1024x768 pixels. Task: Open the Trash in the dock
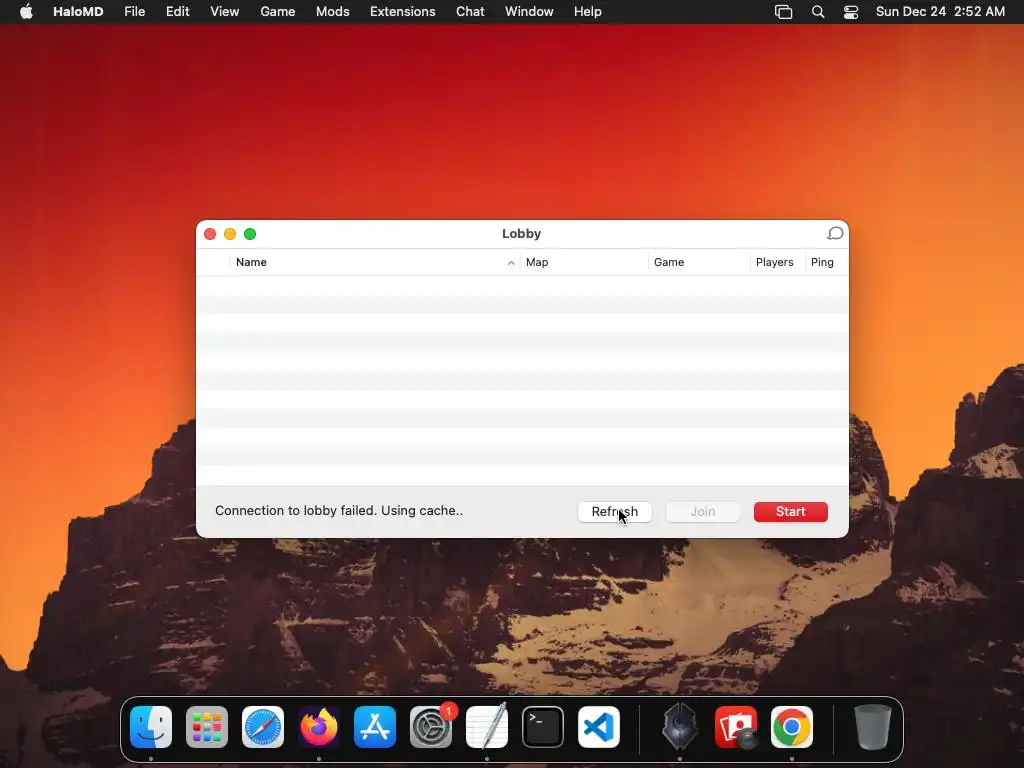[x=872, y=727]
